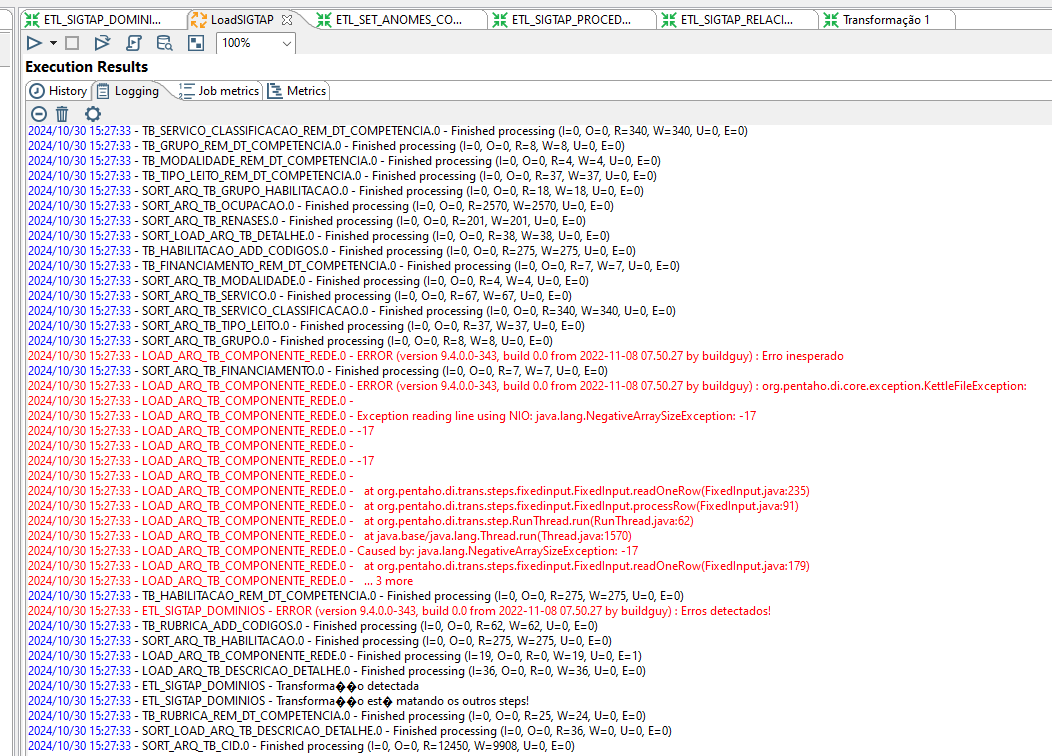Select the TB_HABILITACAO_REM_DT_COMPETENCIA.0 log line
1052x756 pixels.
[356, 596]
